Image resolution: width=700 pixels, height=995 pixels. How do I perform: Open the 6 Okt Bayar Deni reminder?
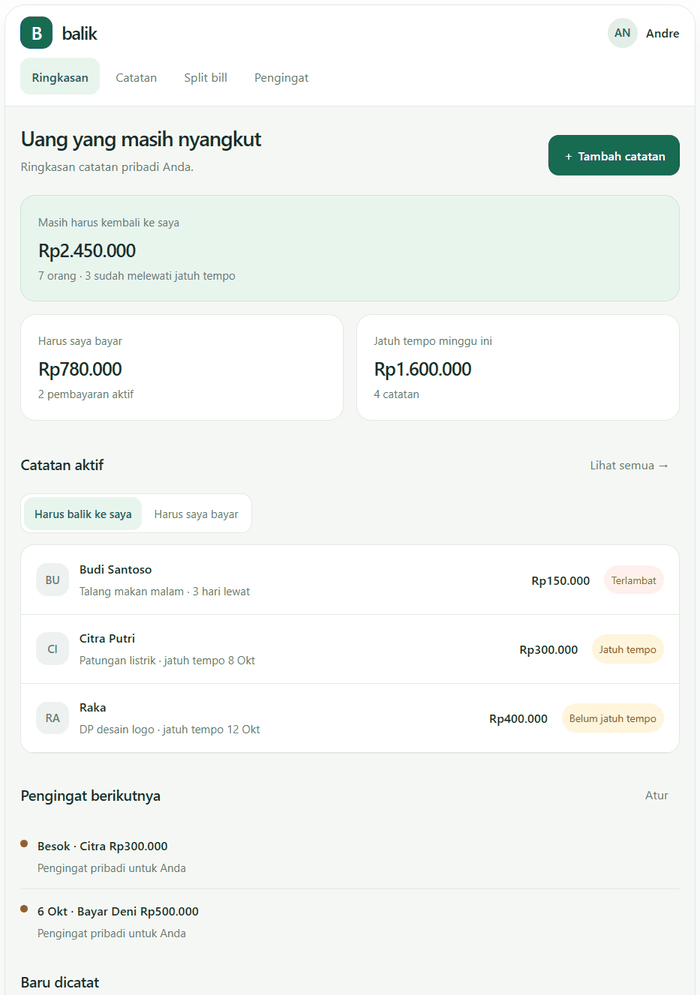pyautogui.click(x=350, y=921)
